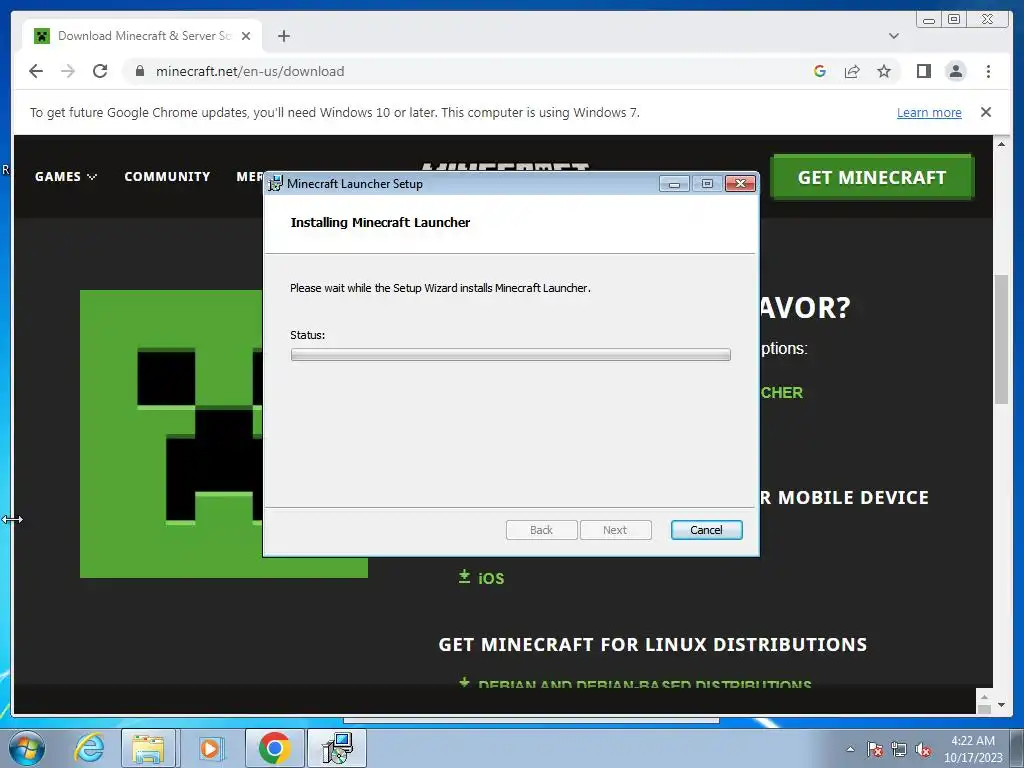Switch to the installer taskbar icon
1024x768 pixels.
point(337,748)
